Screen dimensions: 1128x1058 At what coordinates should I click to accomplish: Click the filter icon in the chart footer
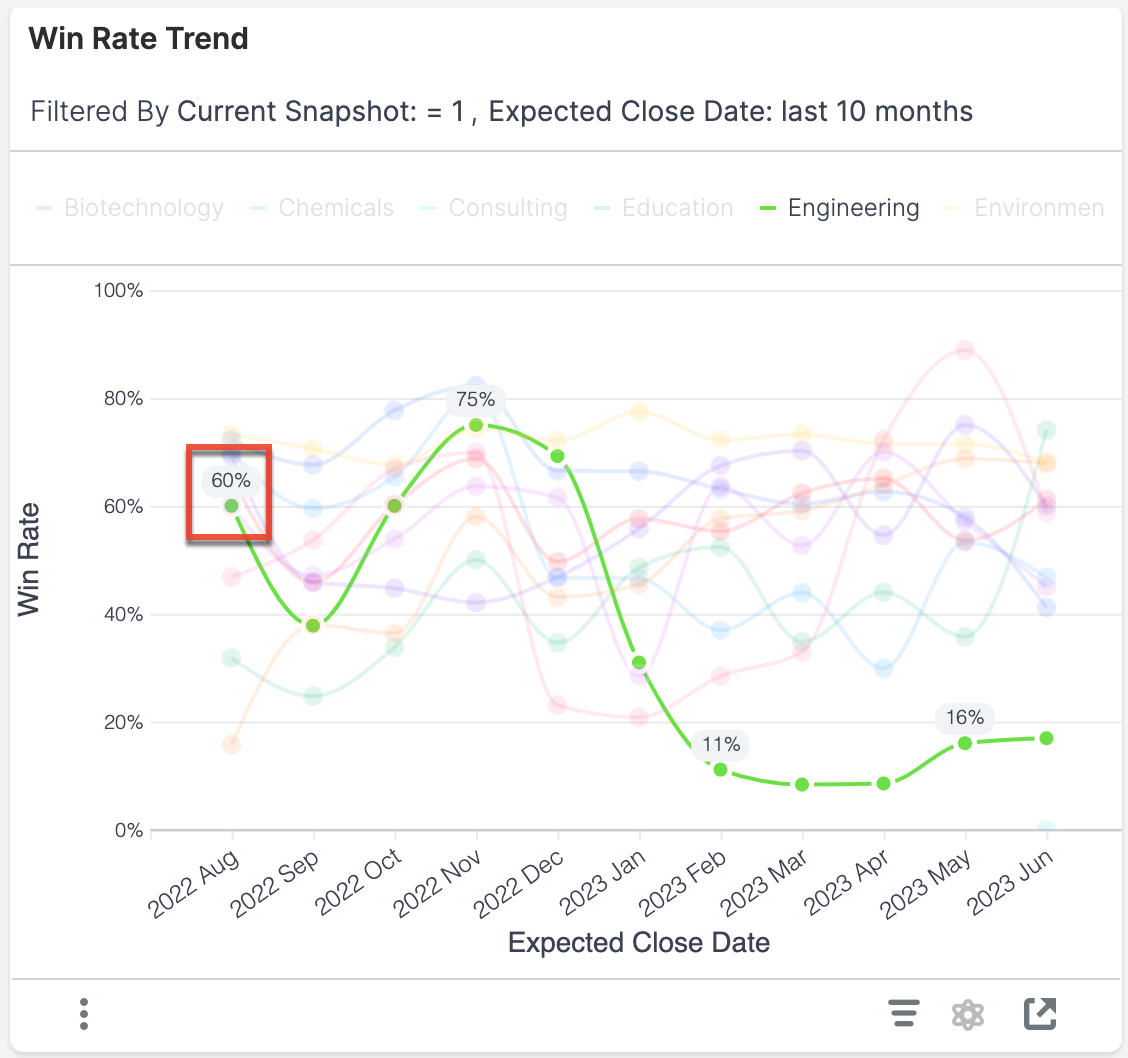904,1013
